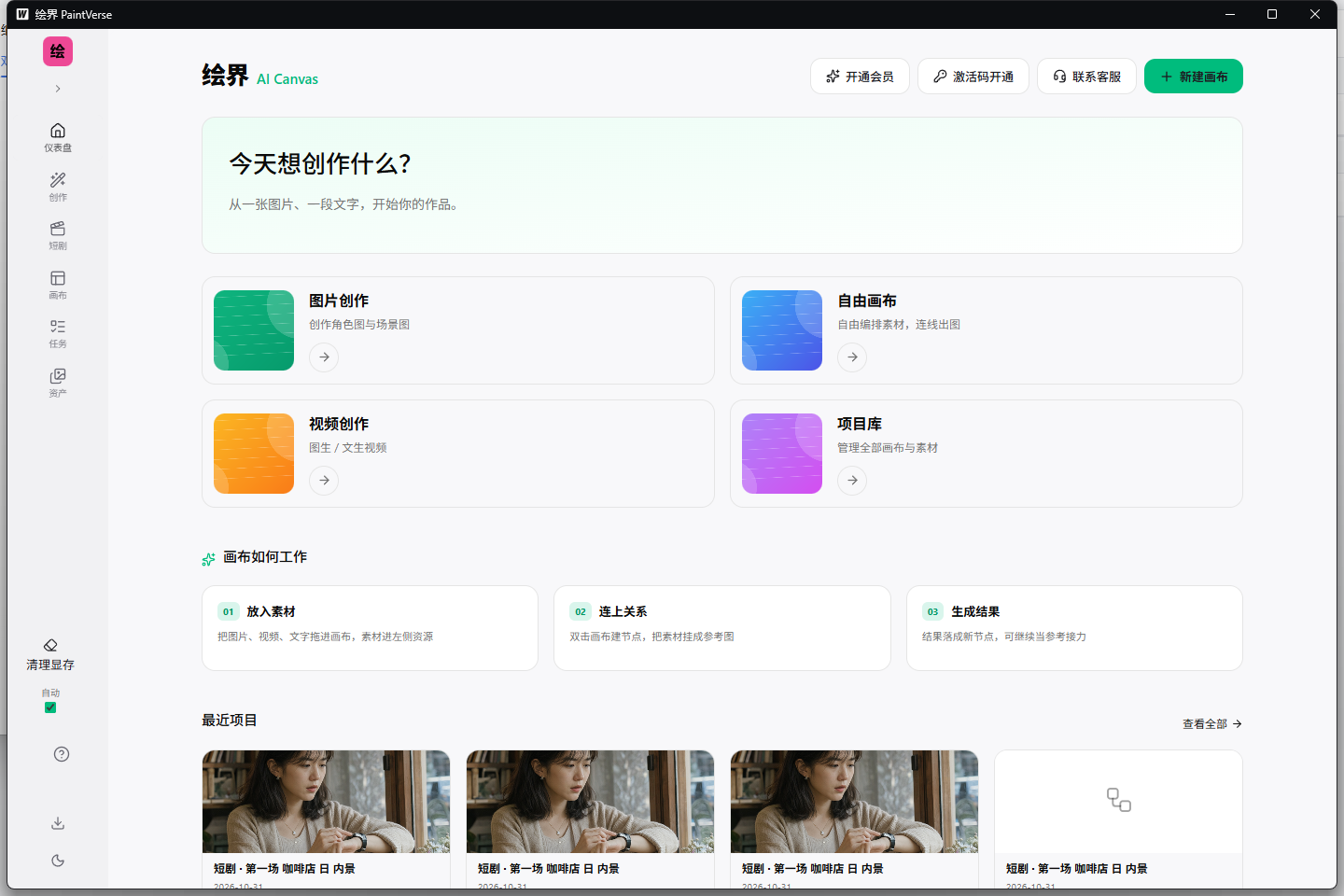Open the 短剧 section in the sidebar
The width and height of the screenshot is (1344, 896).
pos(58,235)
